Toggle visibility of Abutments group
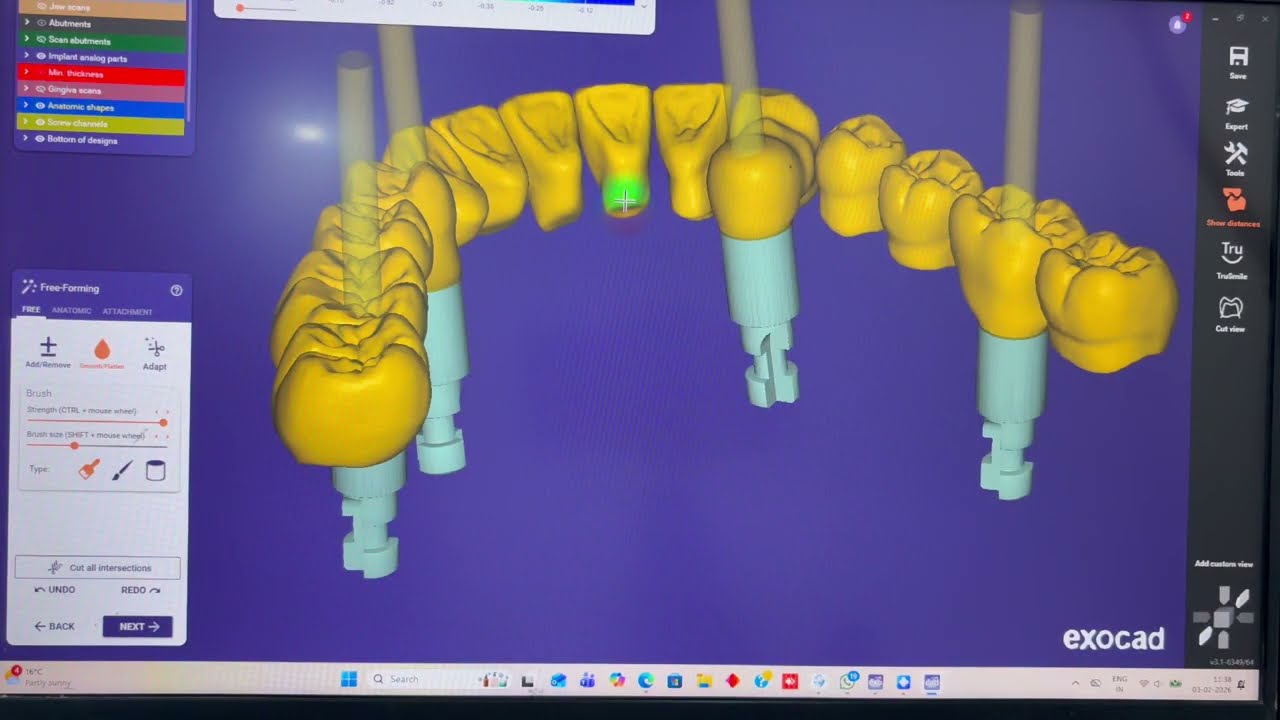Image resolution: width=1280 pixels, height=720 pixels. click(x=41, y=23)
